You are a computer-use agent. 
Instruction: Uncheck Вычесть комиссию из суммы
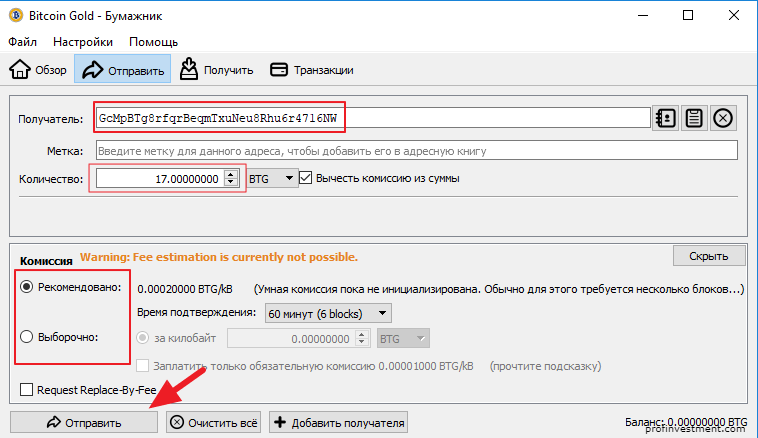click(306, 178)
